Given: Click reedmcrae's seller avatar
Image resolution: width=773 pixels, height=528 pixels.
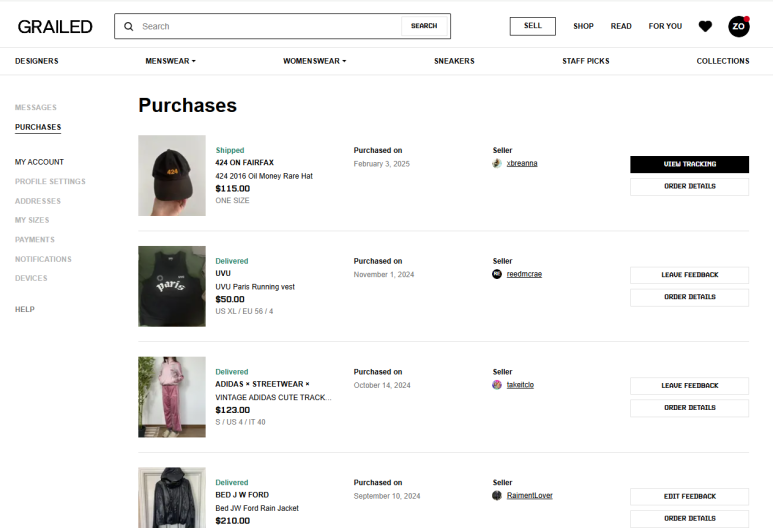Looking at the screenshot, I should click(x=497, y=274).
